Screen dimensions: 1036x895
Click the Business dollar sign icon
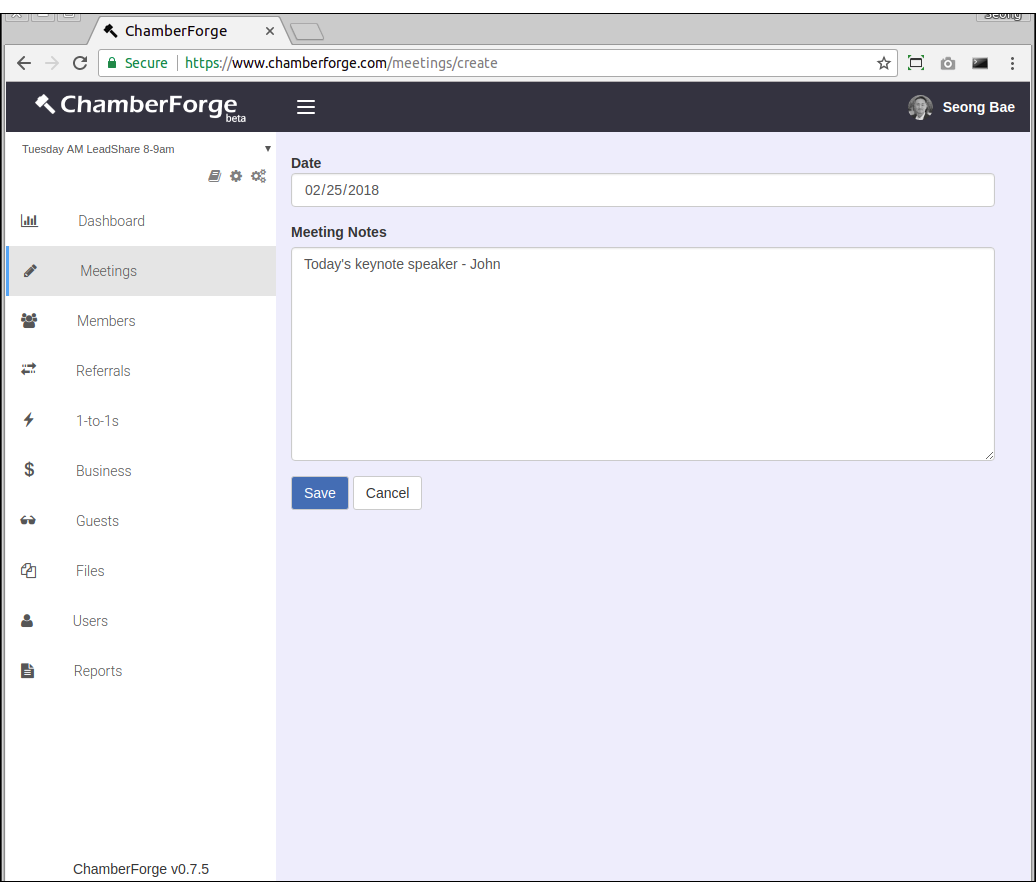29,470
